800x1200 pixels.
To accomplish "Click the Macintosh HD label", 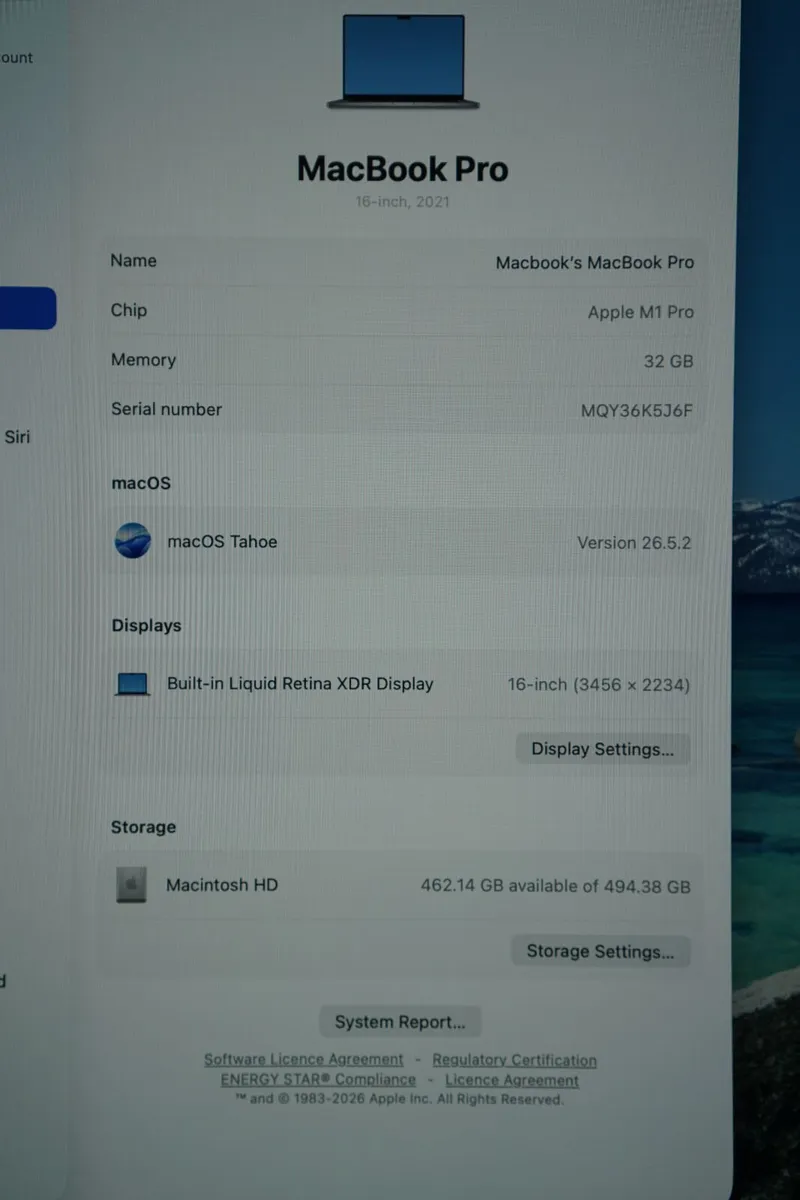I will click(x=222, y=885).
